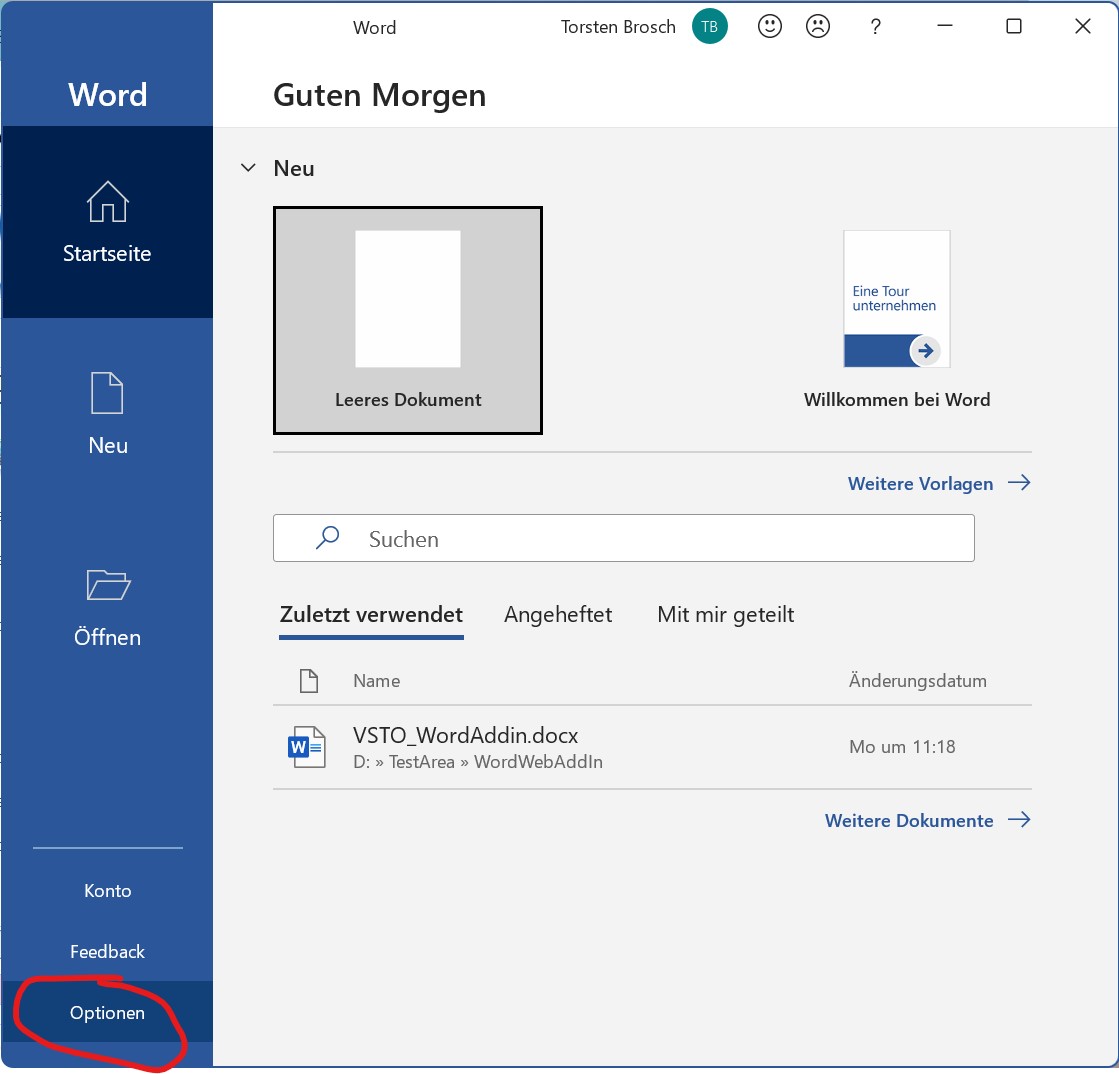Collapse the Neu section chevron

point(248,168)
